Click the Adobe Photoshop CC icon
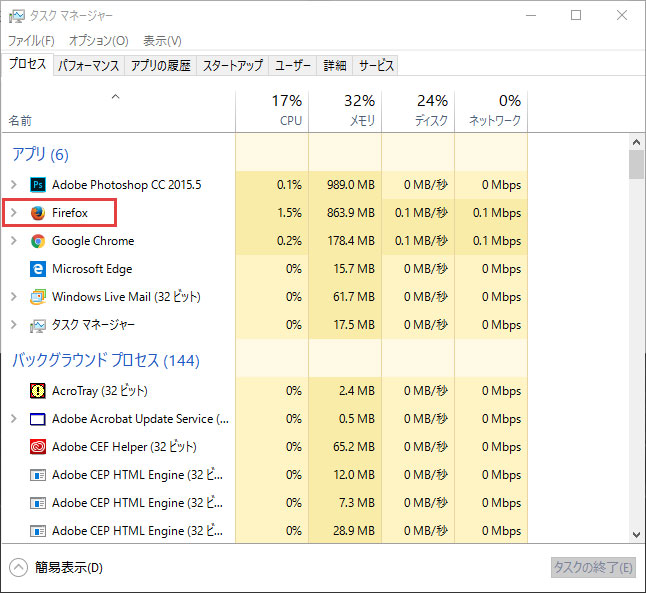 point(38,185)
